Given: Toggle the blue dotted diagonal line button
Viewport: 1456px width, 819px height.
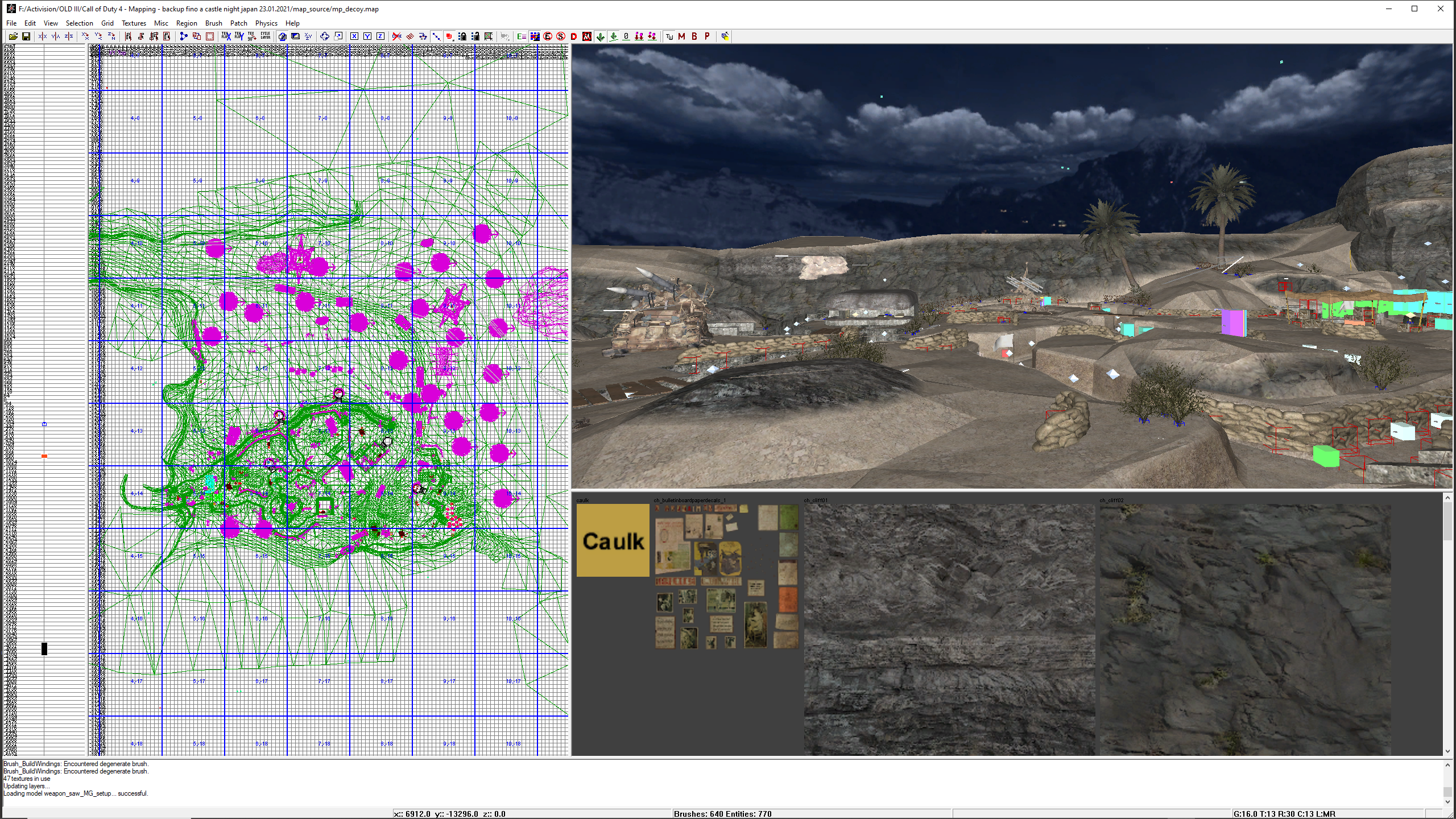Looking at the screenshot, I should [436, 36].
